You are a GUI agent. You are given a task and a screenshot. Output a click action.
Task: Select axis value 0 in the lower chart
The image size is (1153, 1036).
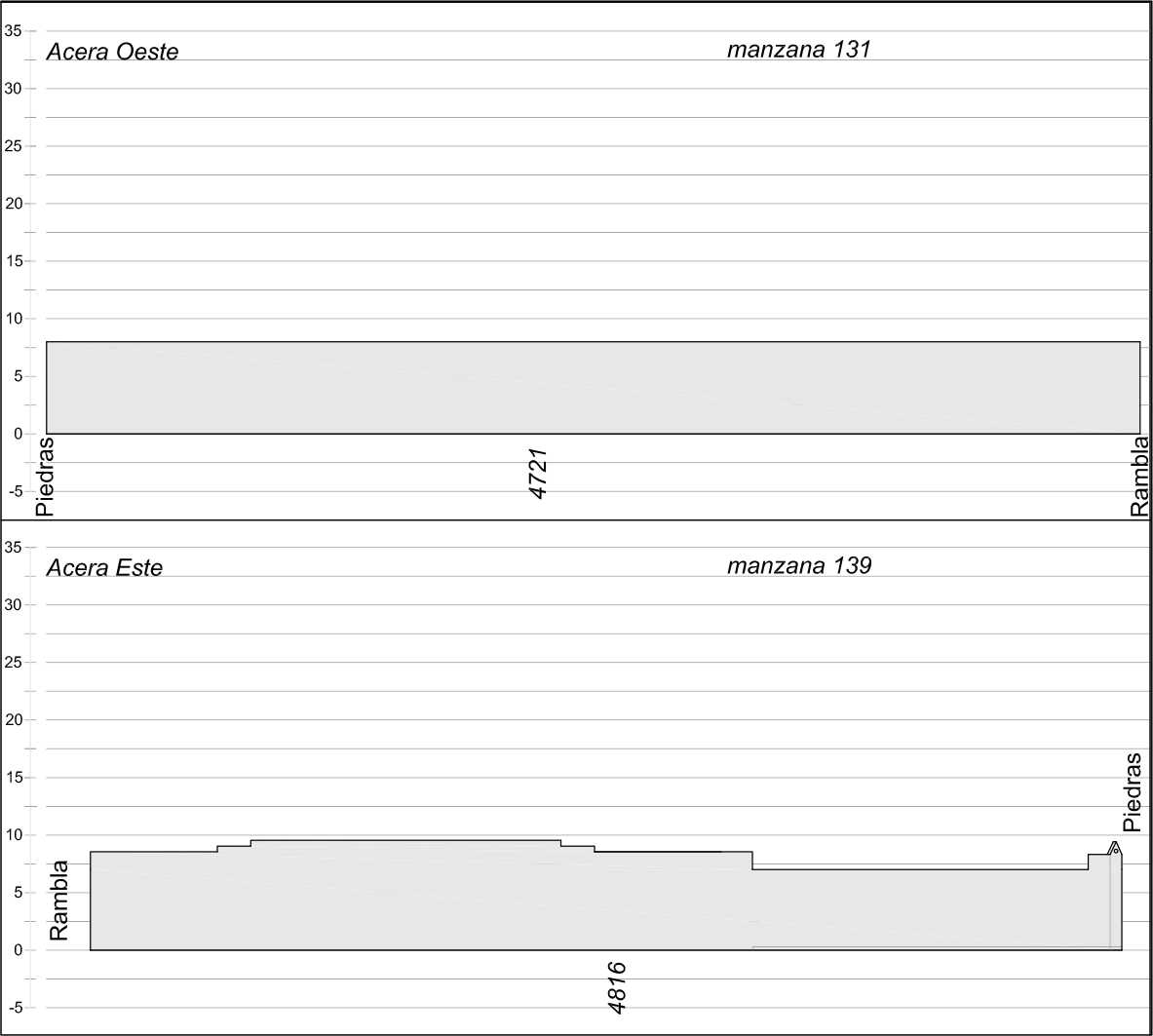[x=17, y=950]
